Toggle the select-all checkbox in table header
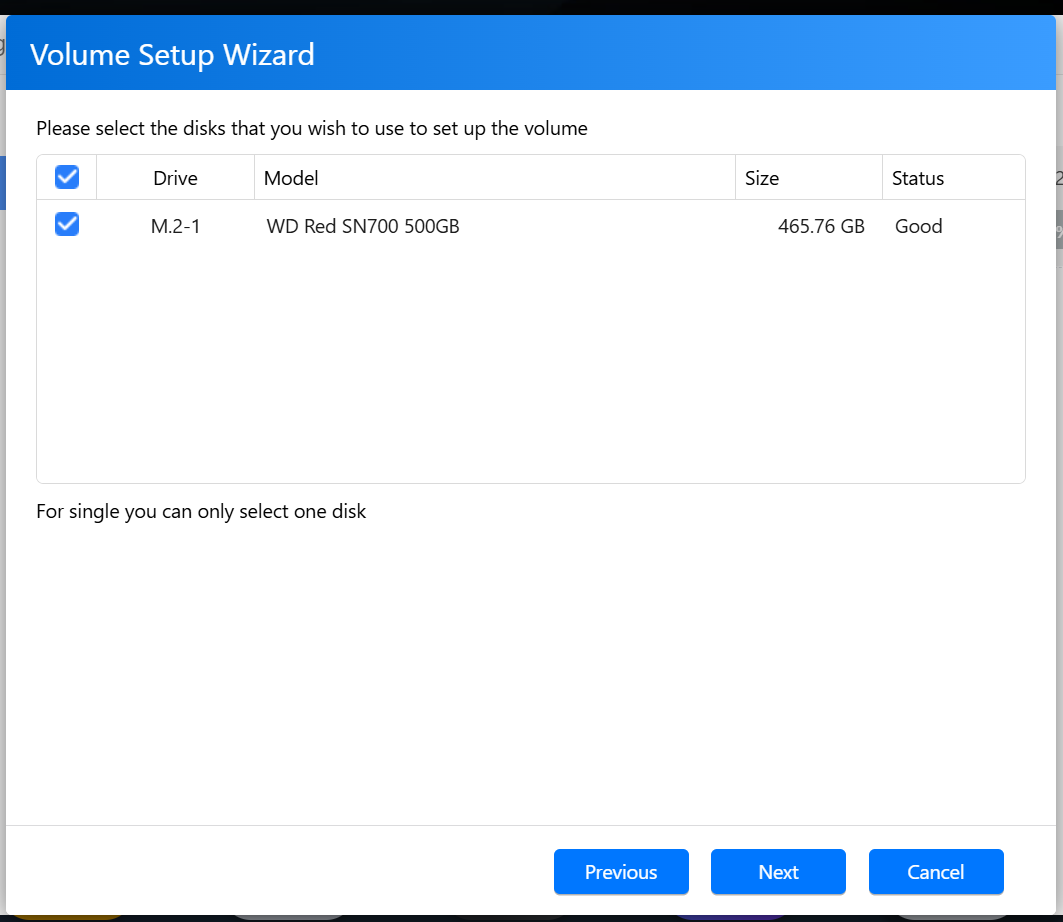The height and width of the screenshot is (922, 1063). 66,177
